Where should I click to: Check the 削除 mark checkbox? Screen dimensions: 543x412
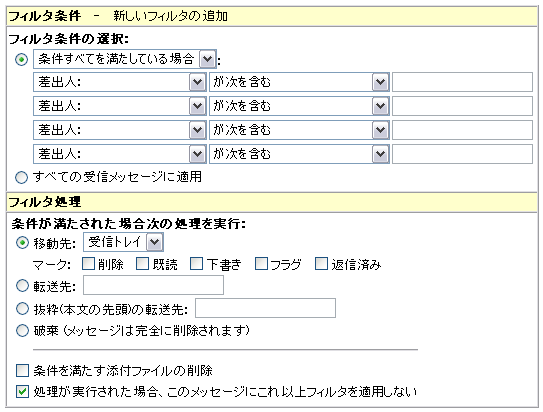tap(88, 263)
